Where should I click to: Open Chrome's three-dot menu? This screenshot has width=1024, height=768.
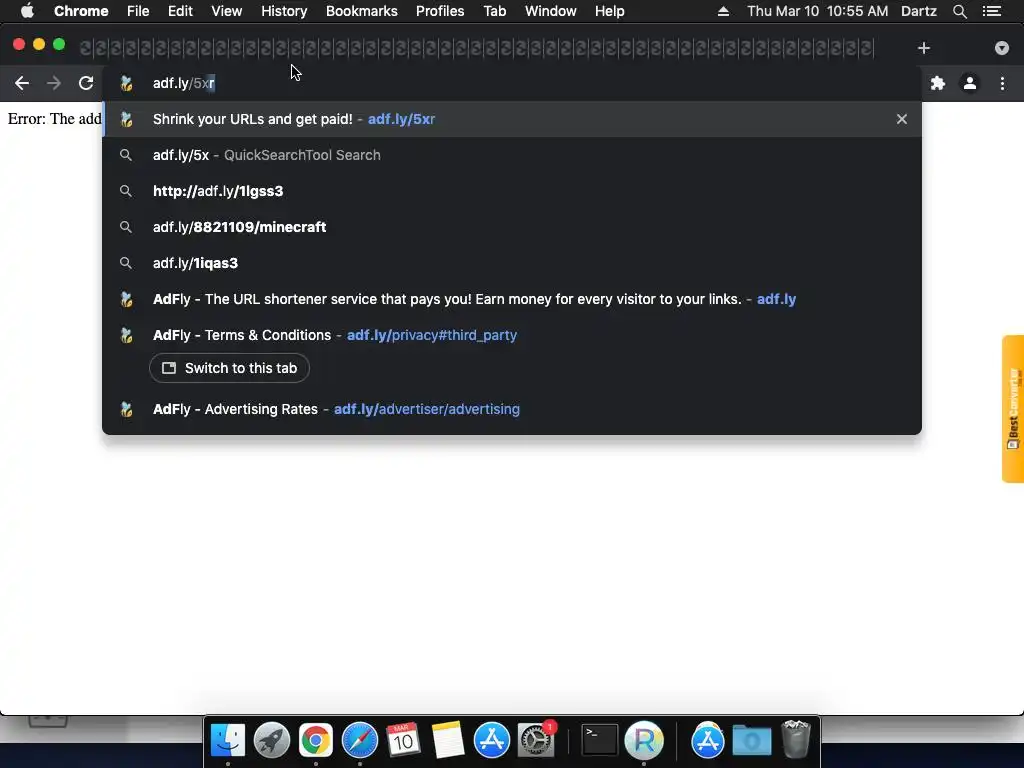point(1002,83)
